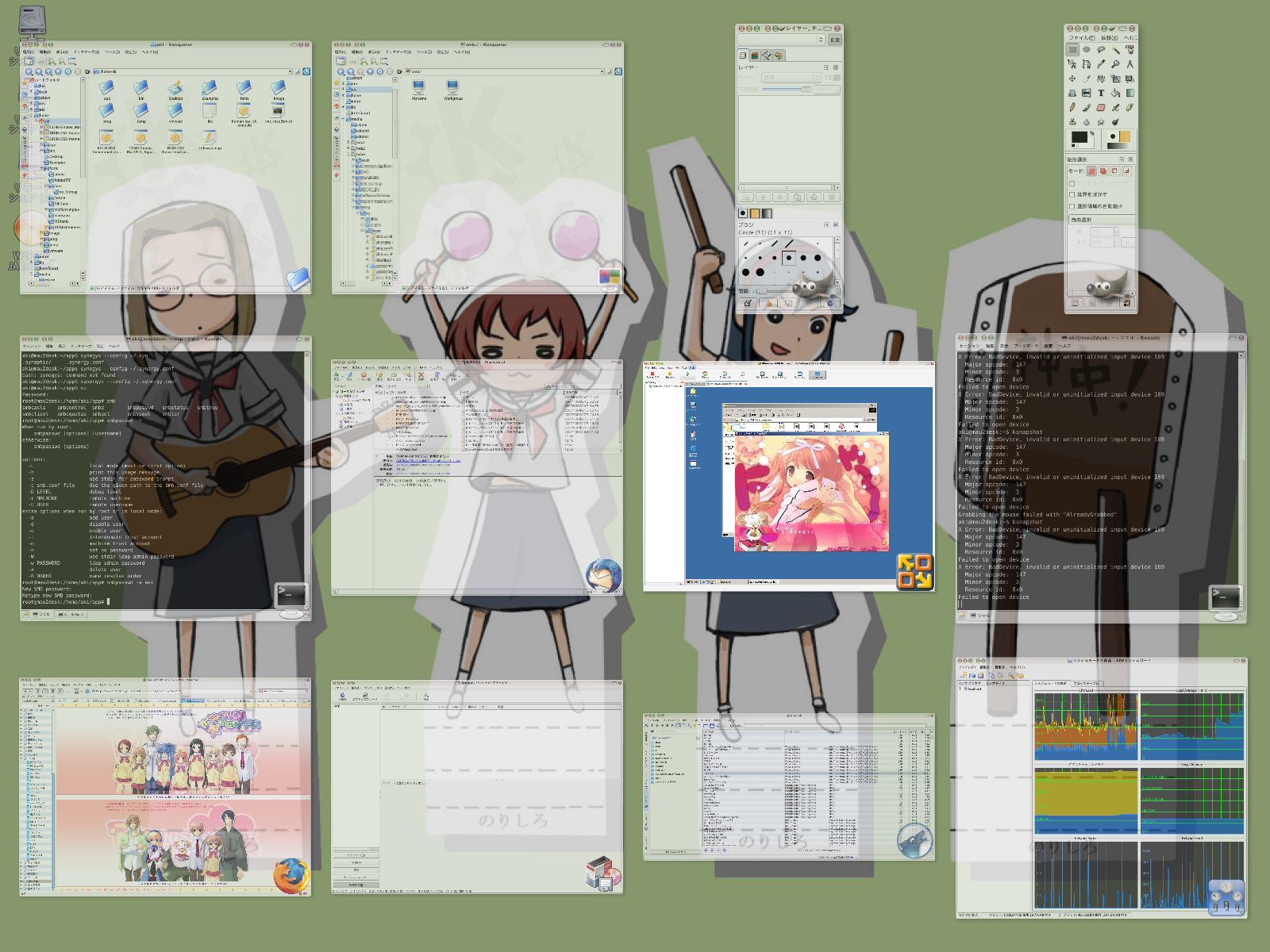Viewport: 1270px width, 952px height.
Task: Set selection mode to add in GIMP options
Action: [x=1103, y=171]
